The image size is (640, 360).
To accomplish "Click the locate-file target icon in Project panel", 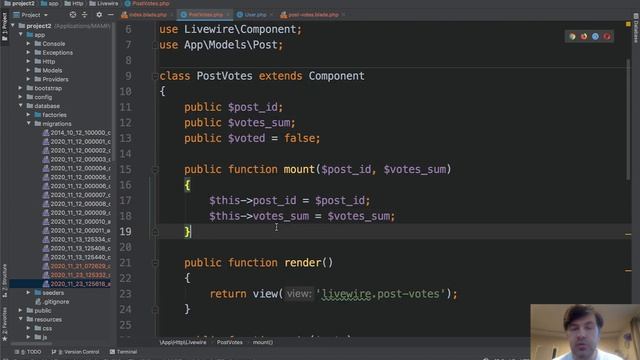I will click(73, 15).
